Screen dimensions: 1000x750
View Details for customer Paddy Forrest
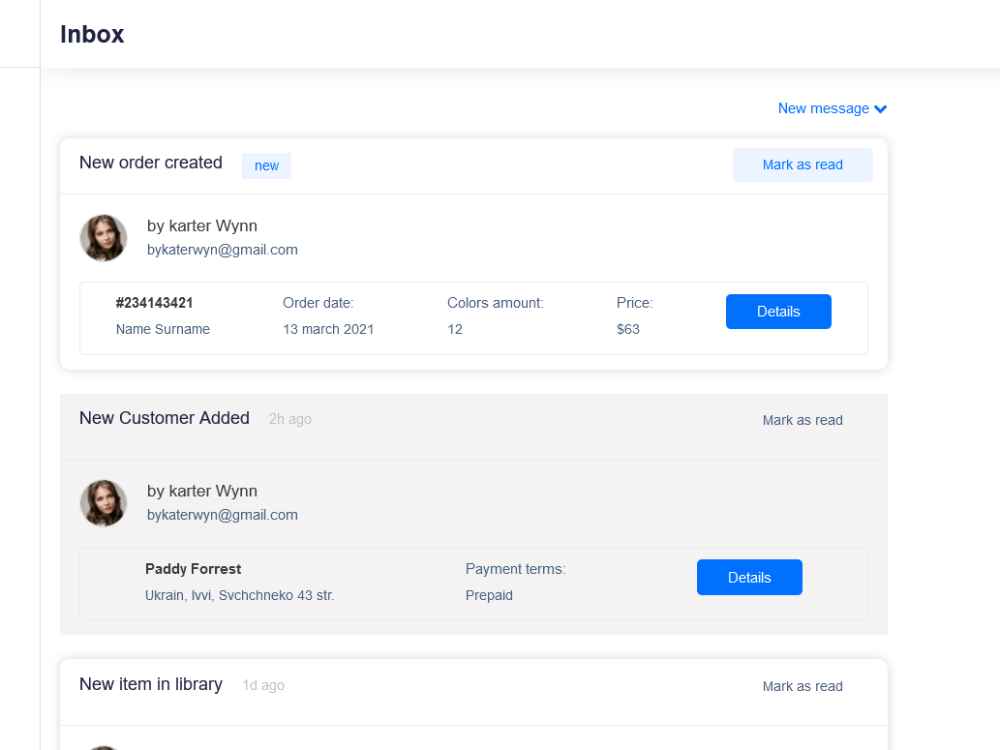click(749, 577)
